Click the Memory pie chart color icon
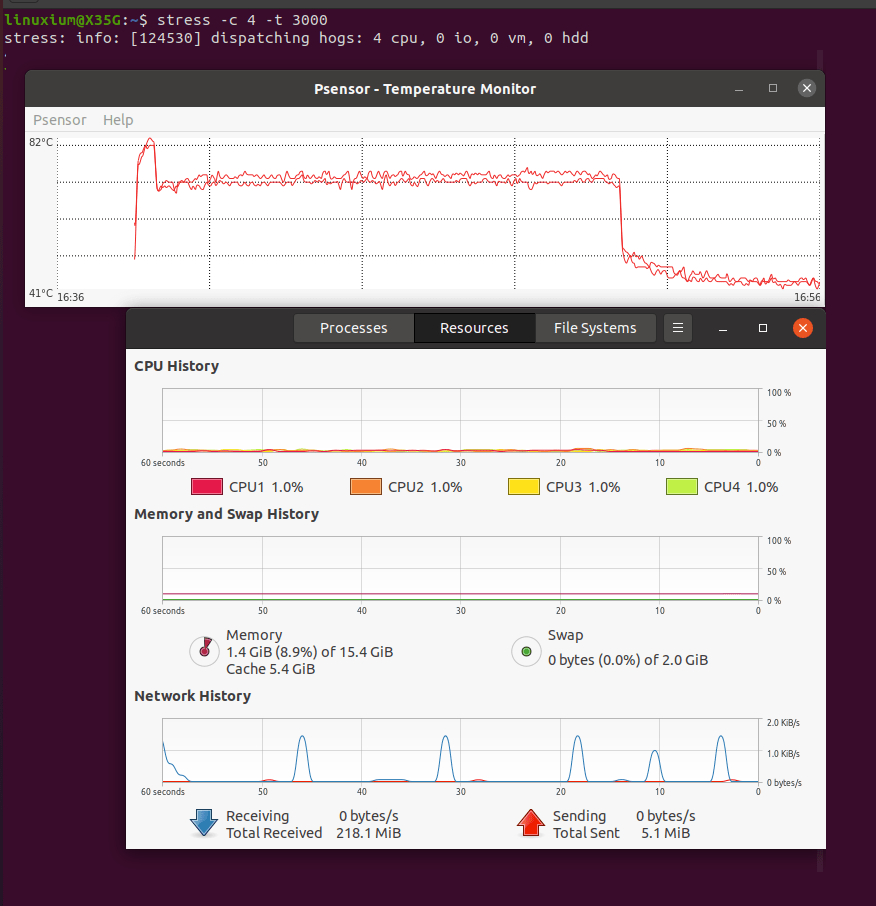This screenshot has height=906, width=876. [205, 651]
